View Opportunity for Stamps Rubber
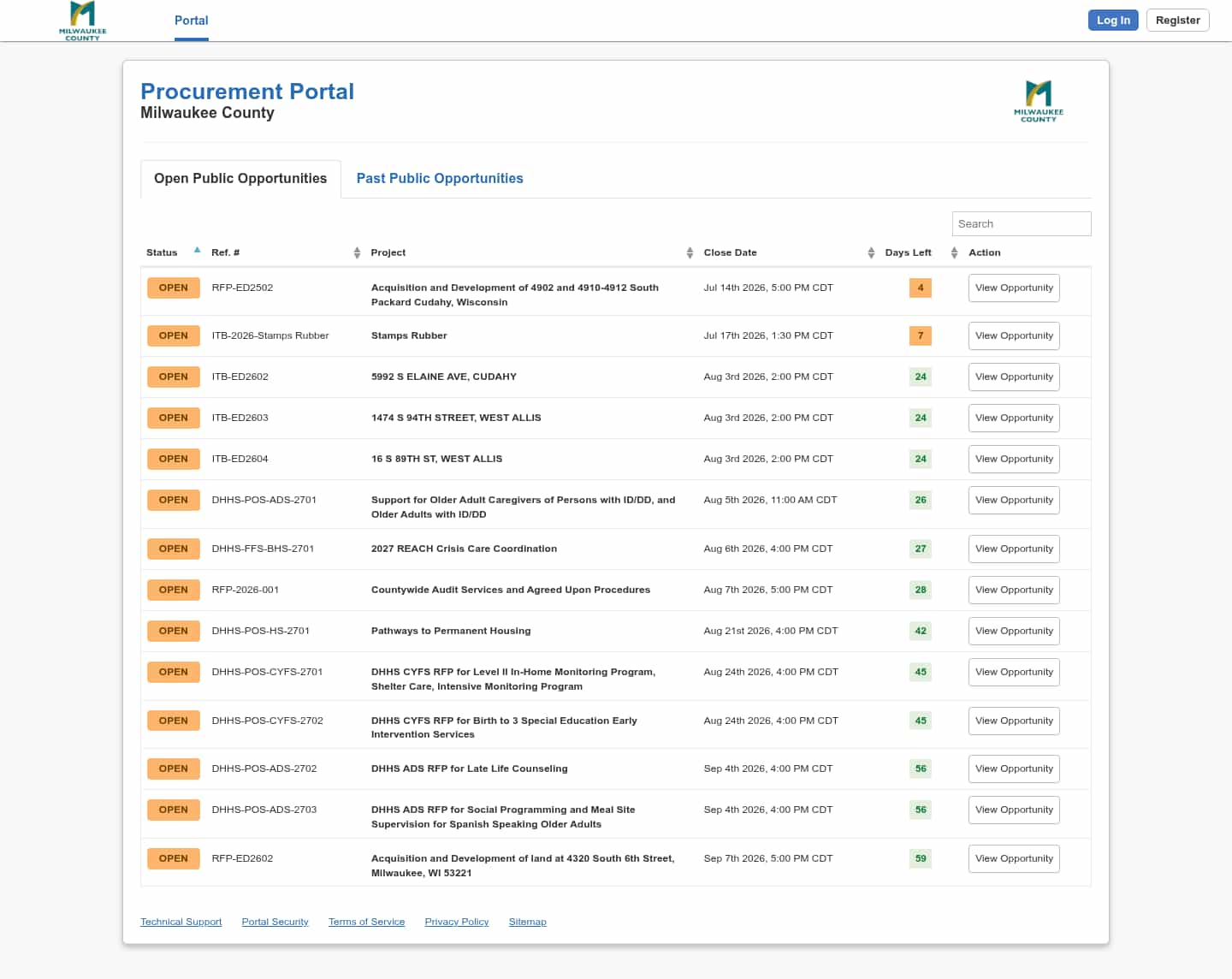Image resolution: width=1232 pixels, height=979 pixels. (x=1014, y=335)
